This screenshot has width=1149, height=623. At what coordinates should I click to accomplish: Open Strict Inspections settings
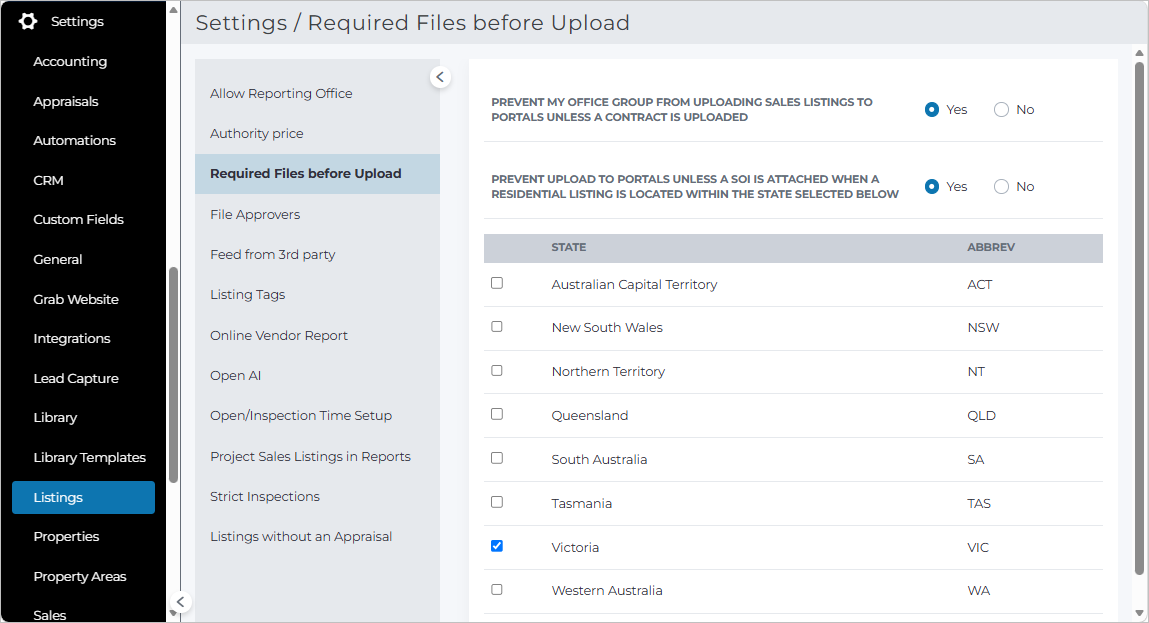(265, 496)
